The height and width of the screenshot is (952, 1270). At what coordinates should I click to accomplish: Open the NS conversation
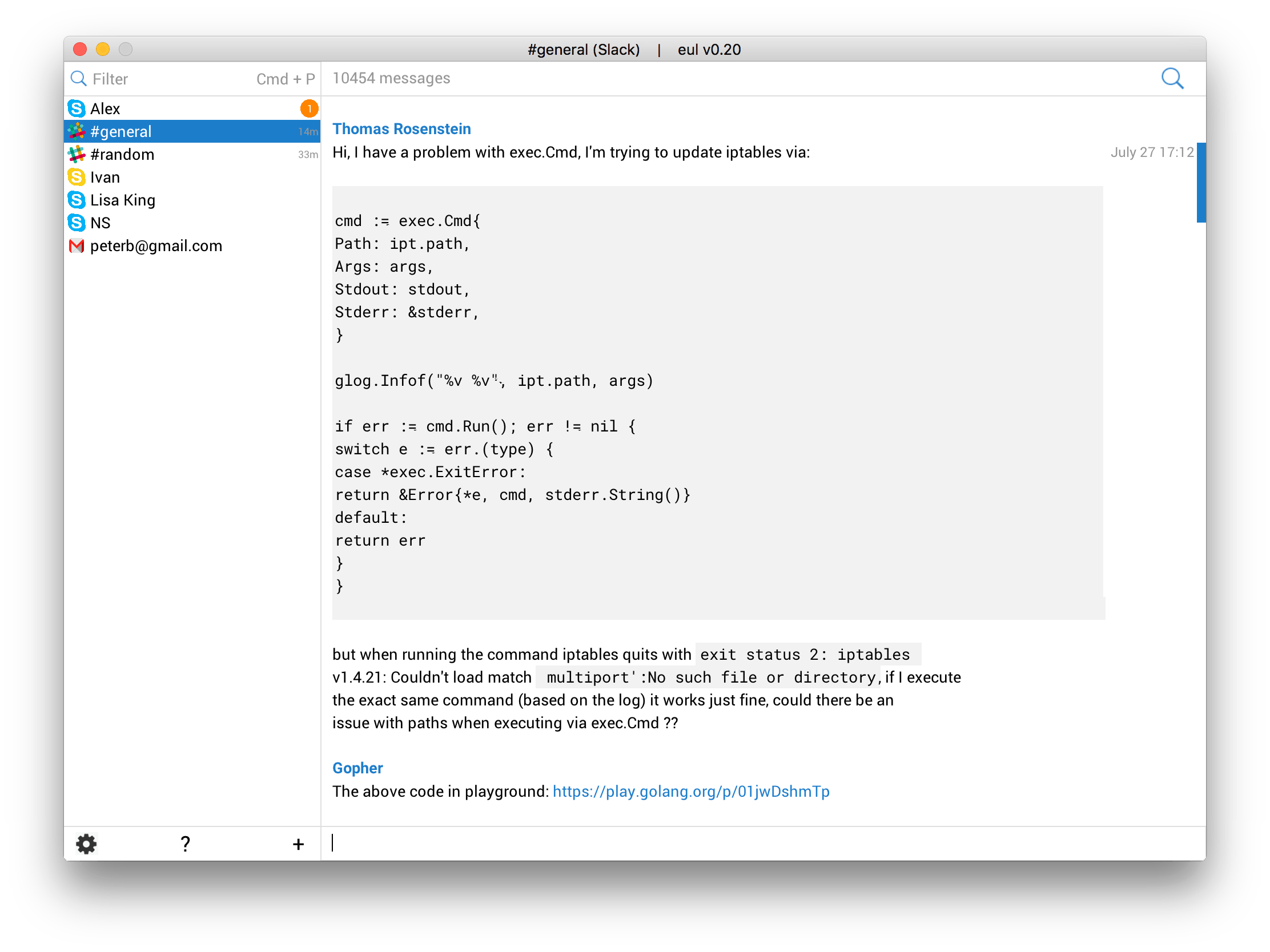click(x=192, y=223)
